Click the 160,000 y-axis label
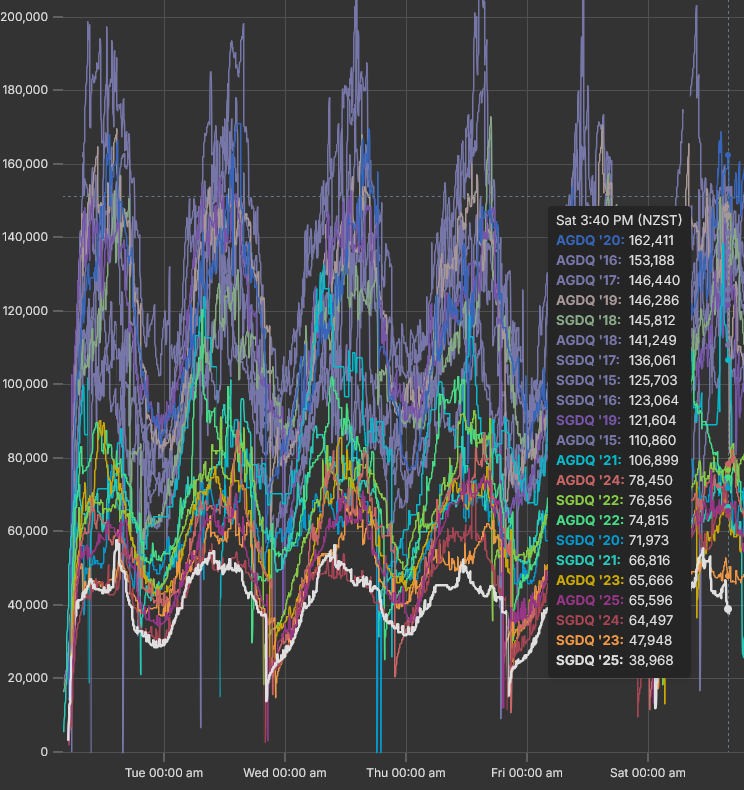744x790 pixels. pos(25,164)
